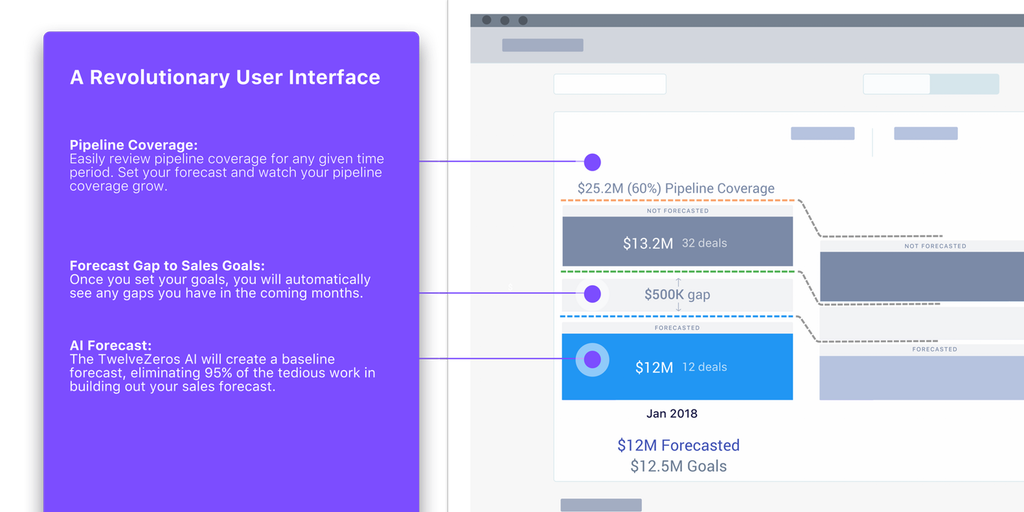Click the Forecast Gap purple marker dot
Screen dimensions: 1024x512
(x=592, y=294)
